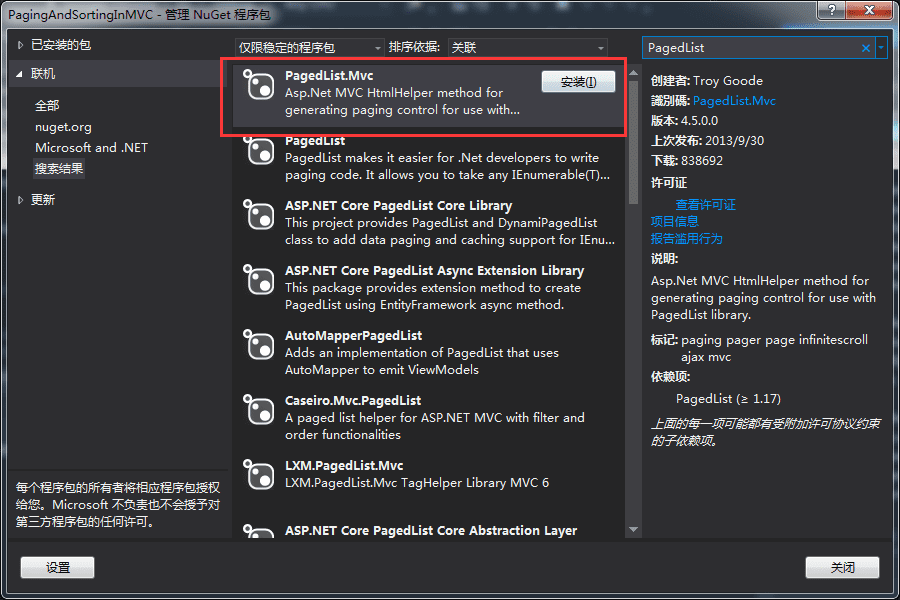
Task: Click the Caseiro.Mvc.PagedList package icon
Action: [x=259, y=411]
